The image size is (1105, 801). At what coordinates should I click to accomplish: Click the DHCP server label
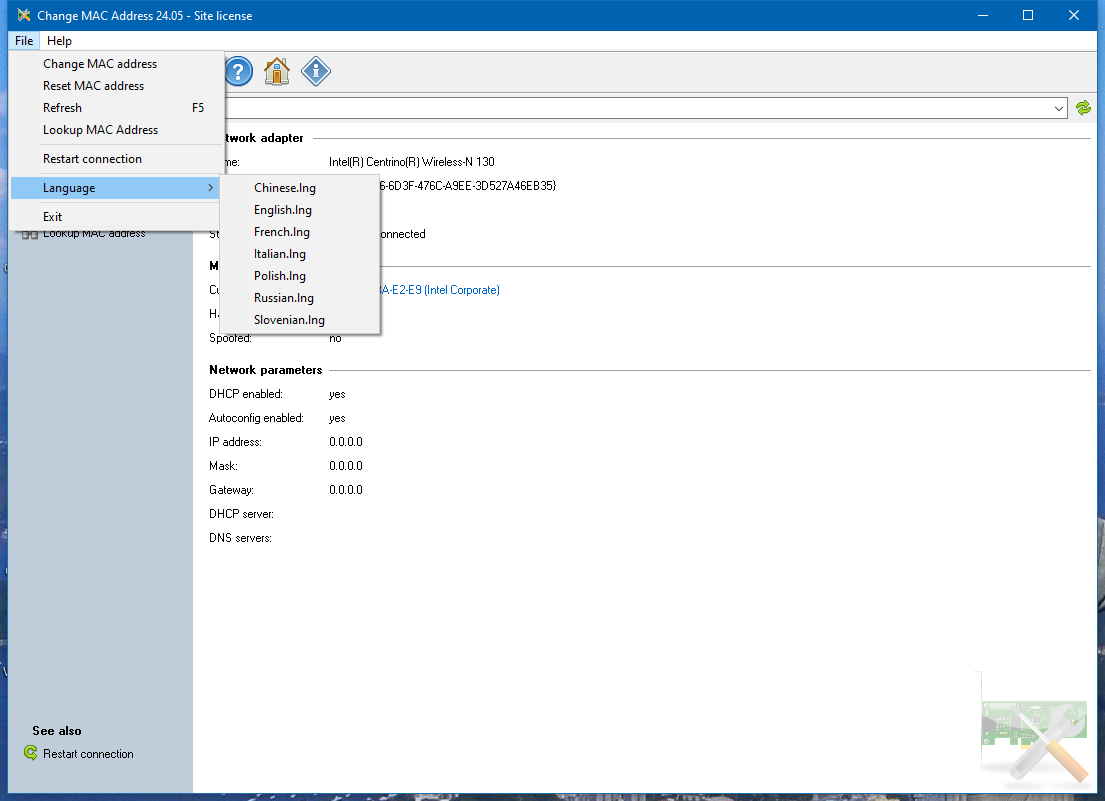click(241, 514)
